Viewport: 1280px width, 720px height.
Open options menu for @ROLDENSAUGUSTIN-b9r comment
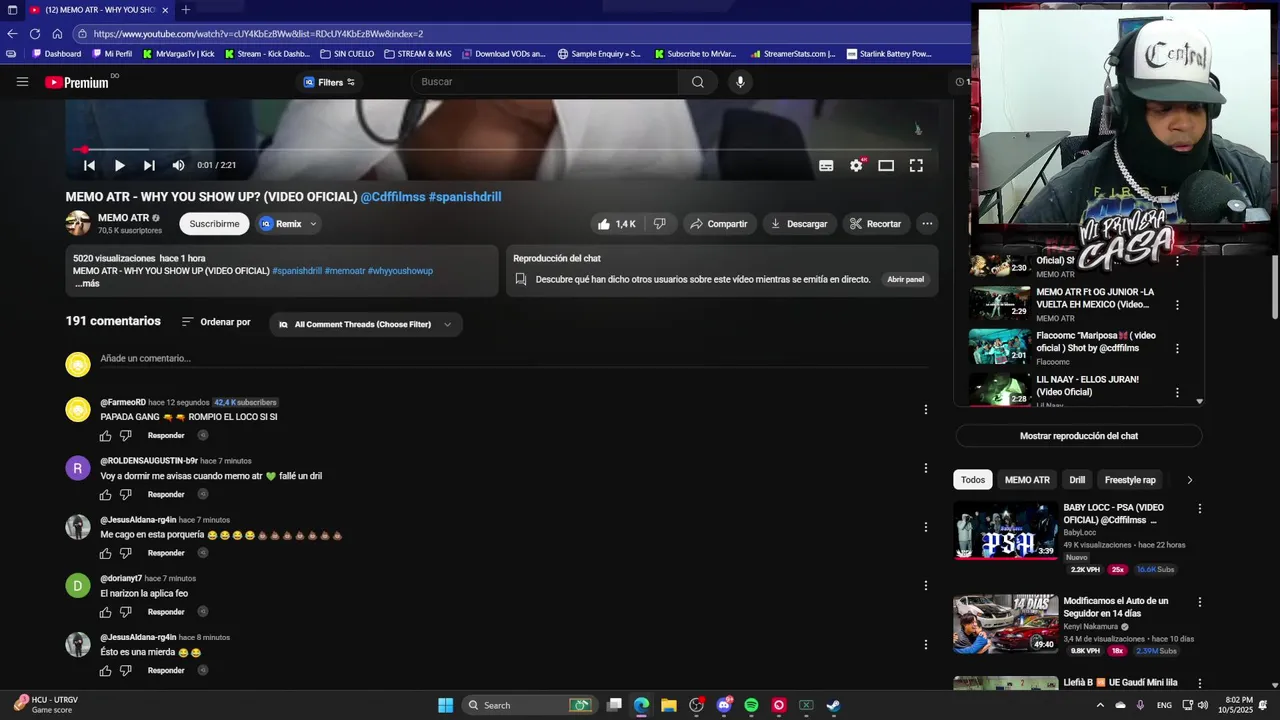[926, 468]
